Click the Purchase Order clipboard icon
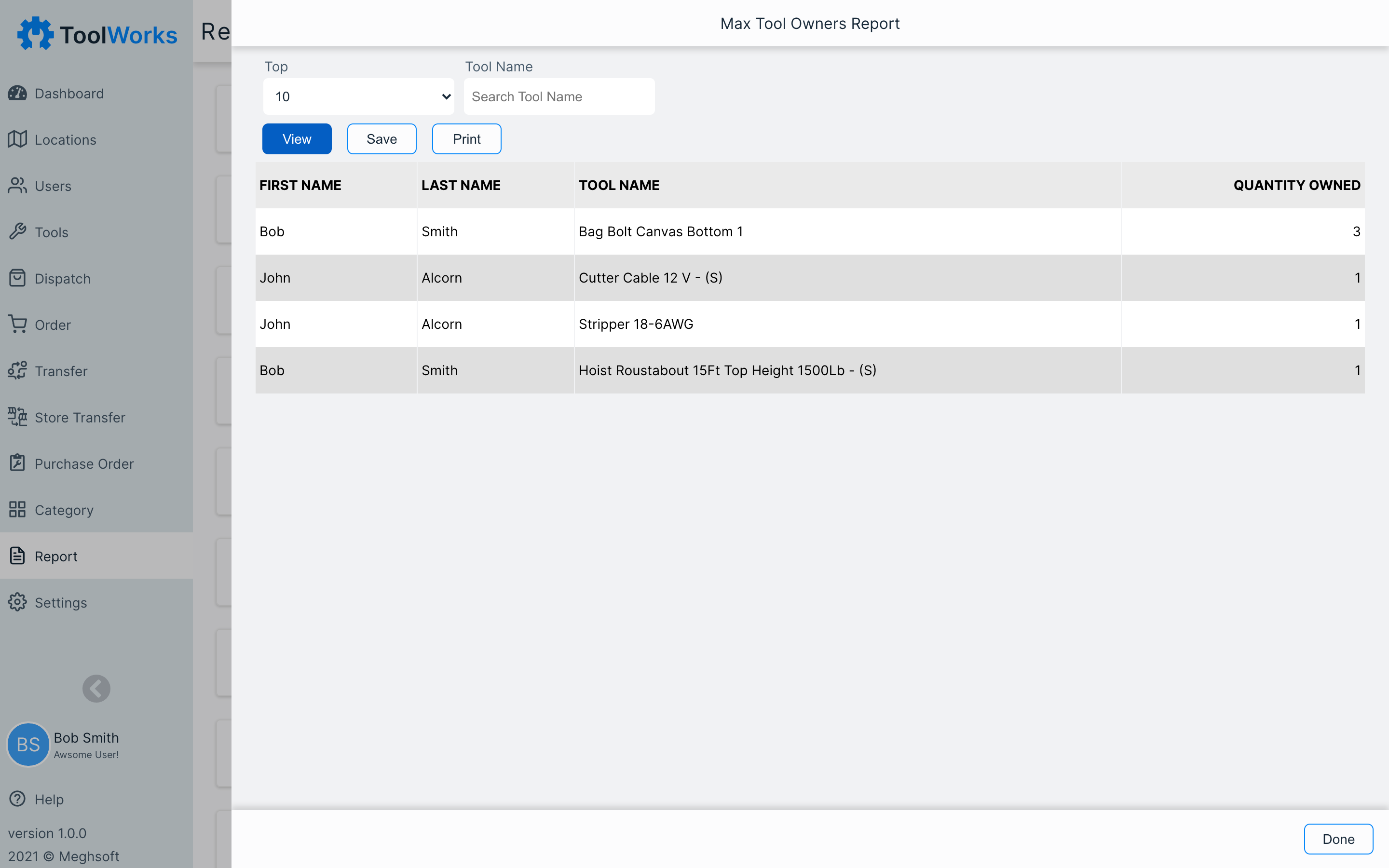The width and height of the screenshot is (1389, 868). [17, 463]
